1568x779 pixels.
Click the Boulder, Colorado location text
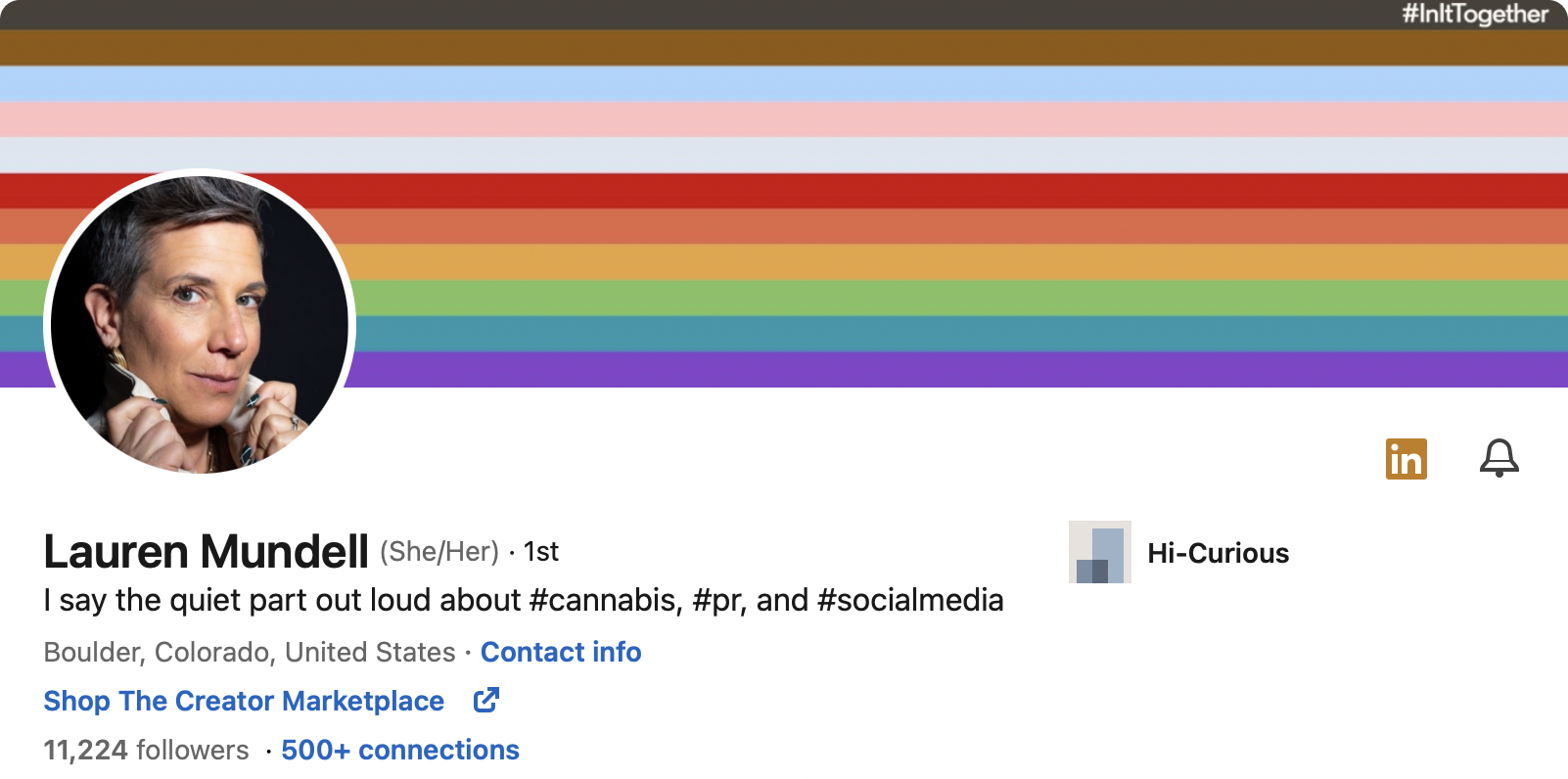coord(250,652)
